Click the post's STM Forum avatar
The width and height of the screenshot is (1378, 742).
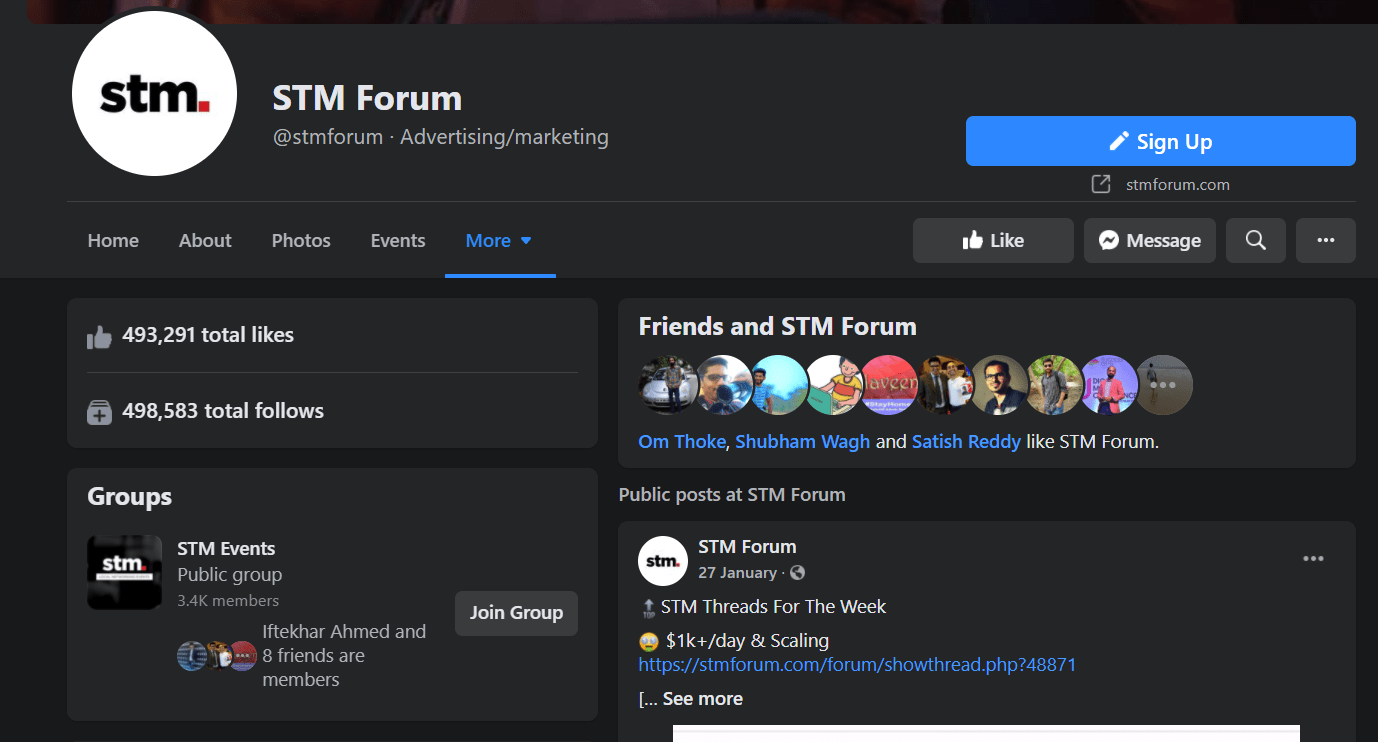coord(663,561)
